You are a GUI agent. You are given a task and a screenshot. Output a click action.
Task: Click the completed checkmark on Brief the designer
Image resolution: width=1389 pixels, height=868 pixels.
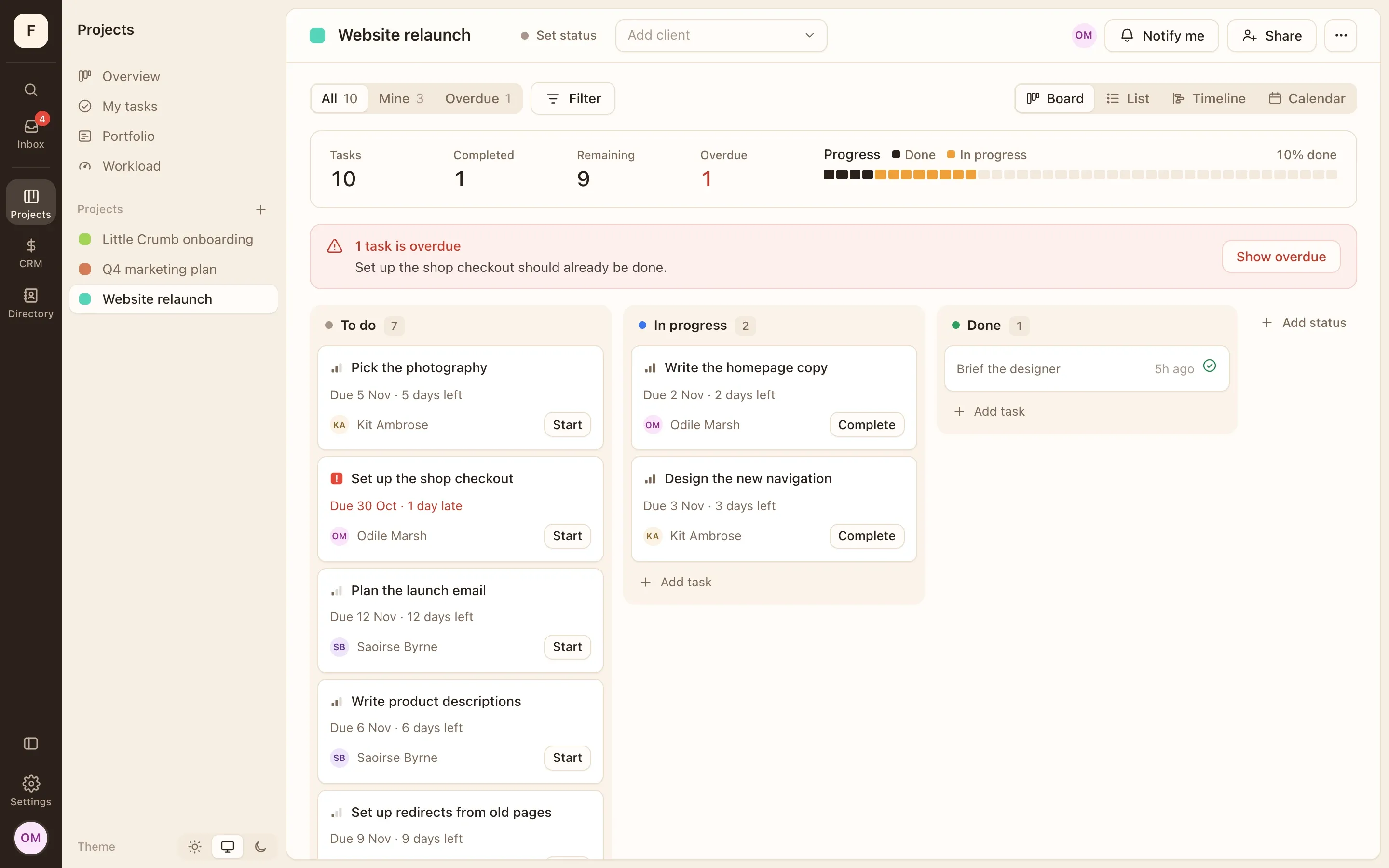[x=1210, y=366]
